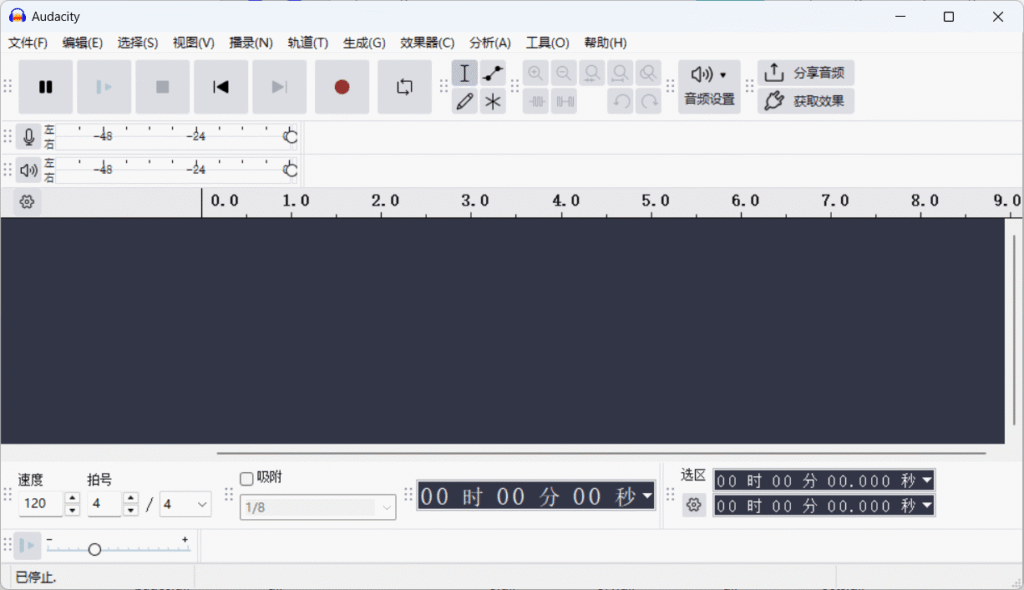Viewport: 1024px width, 590px height.
Task: Open the 播录(N) menu
Action: point(251,43)
